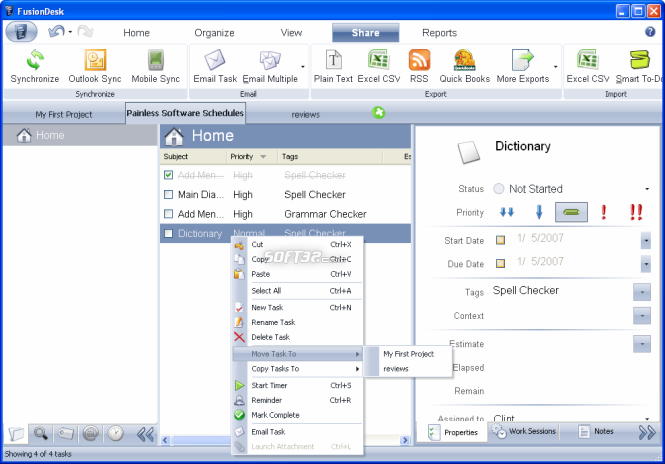This screenshot has height=464, width=665.
Task: Open the Status dropdown arrow
Action: pos(647,189)
